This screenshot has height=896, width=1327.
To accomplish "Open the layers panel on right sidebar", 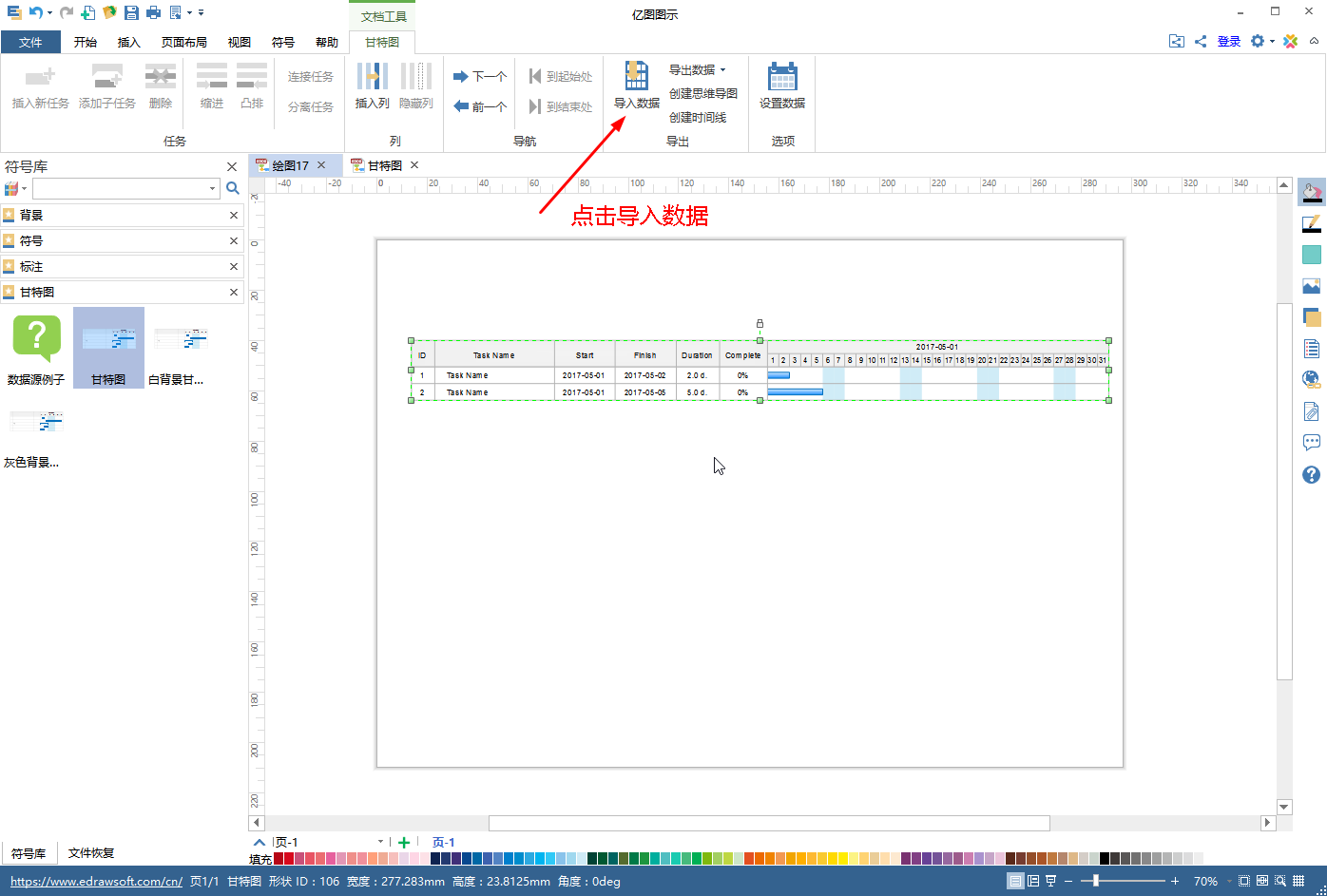I will tap(1312, 317).
